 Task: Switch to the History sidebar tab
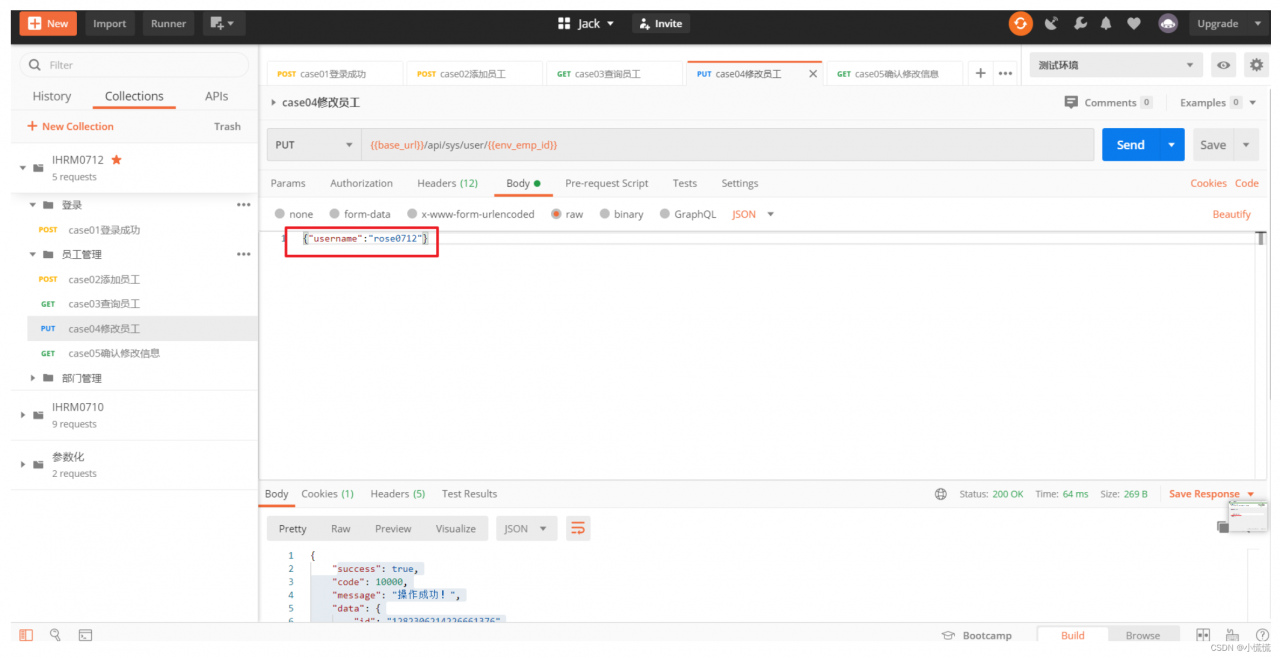tap(52, 97)
